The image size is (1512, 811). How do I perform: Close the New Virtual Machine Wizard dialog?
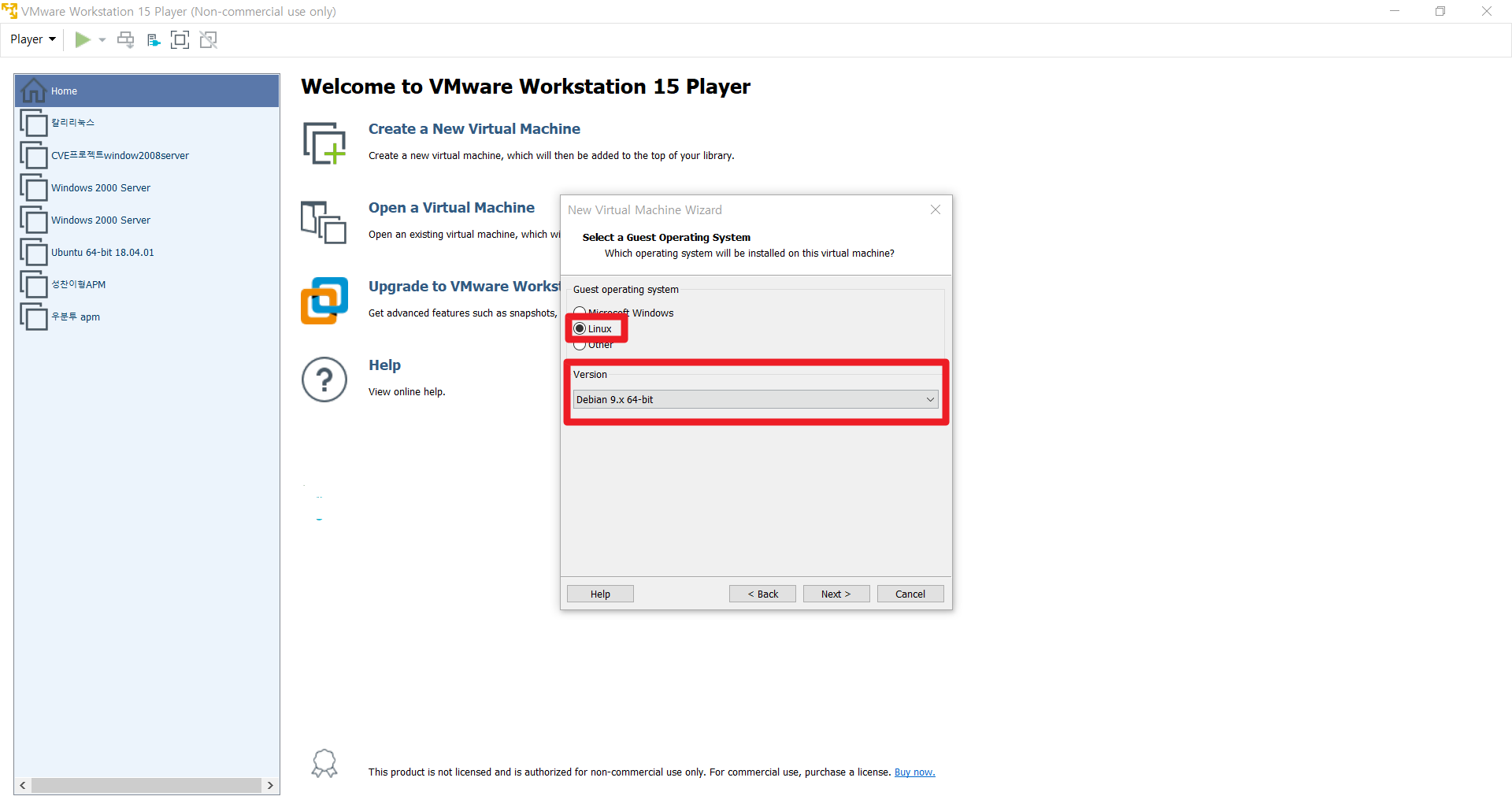(x=936, y=209)
